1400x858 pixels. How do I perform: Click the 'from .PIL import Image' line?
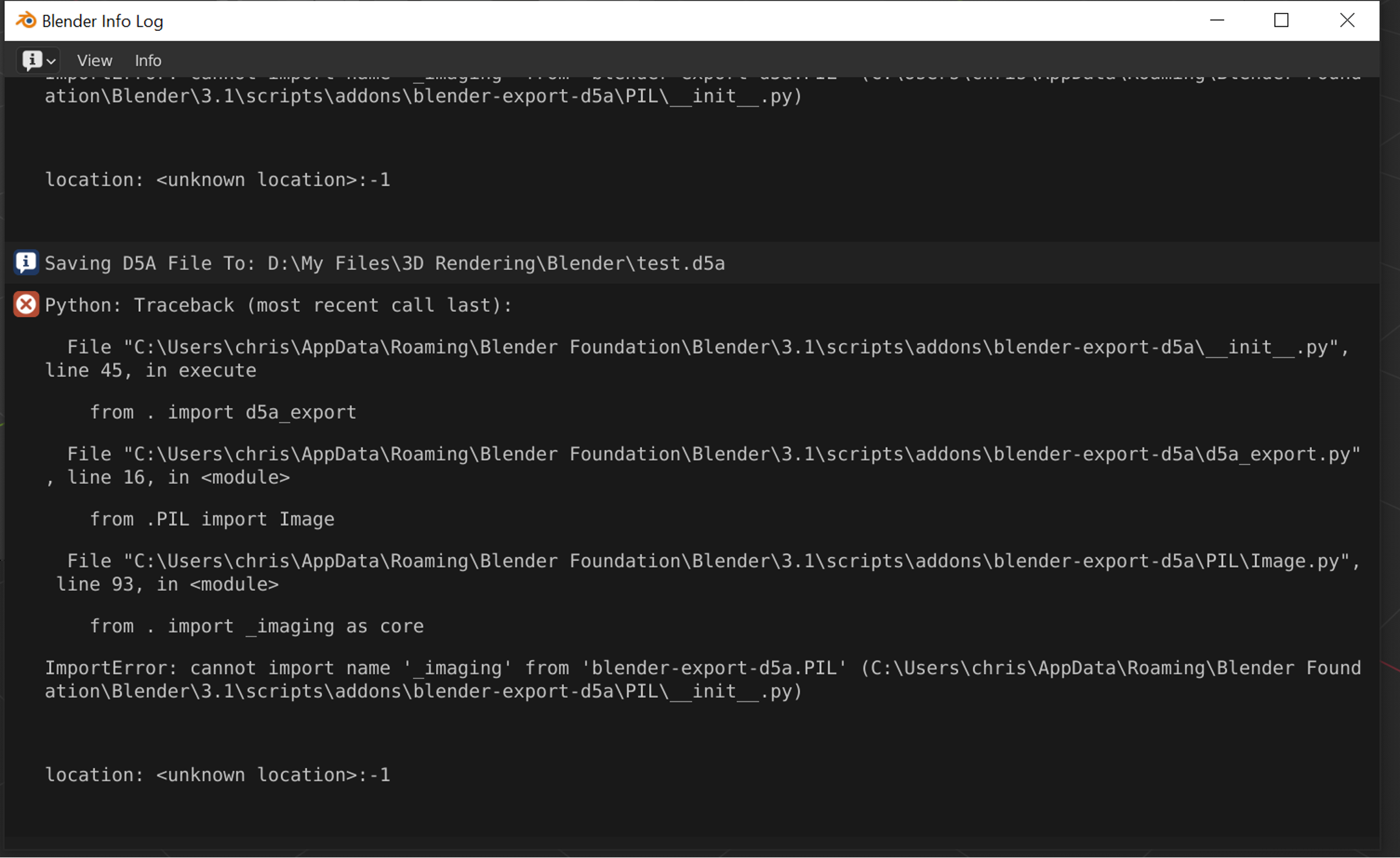click(212, 519)
